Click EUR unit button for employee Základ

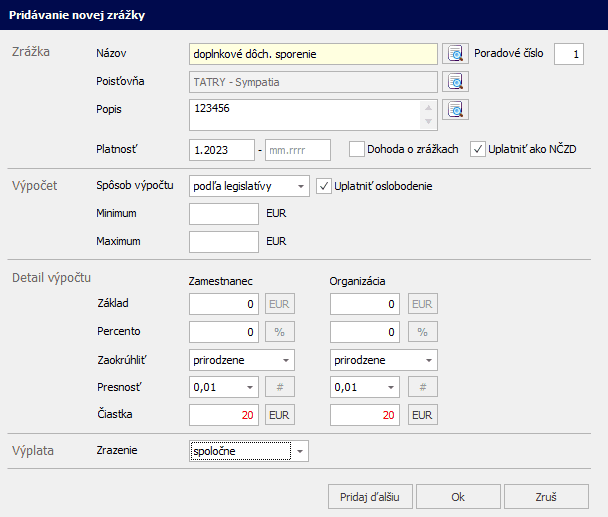281,303
